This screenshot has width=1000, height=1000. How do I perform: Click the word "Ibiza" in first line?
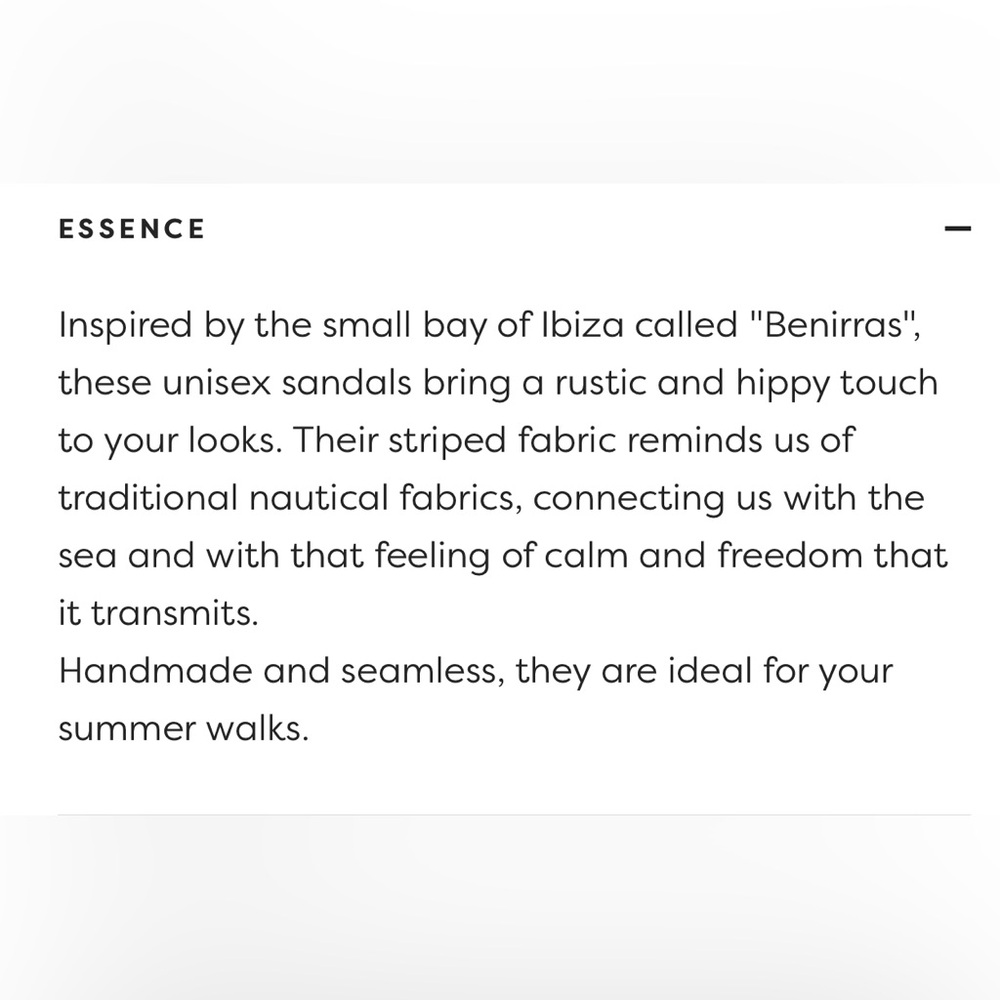point(582,325)
